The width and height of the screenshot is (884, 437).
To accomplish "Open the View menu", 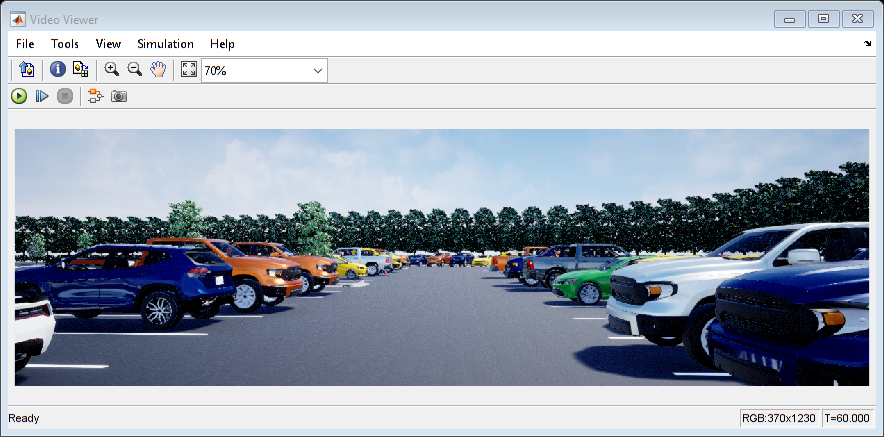I will tap(108, 44).
